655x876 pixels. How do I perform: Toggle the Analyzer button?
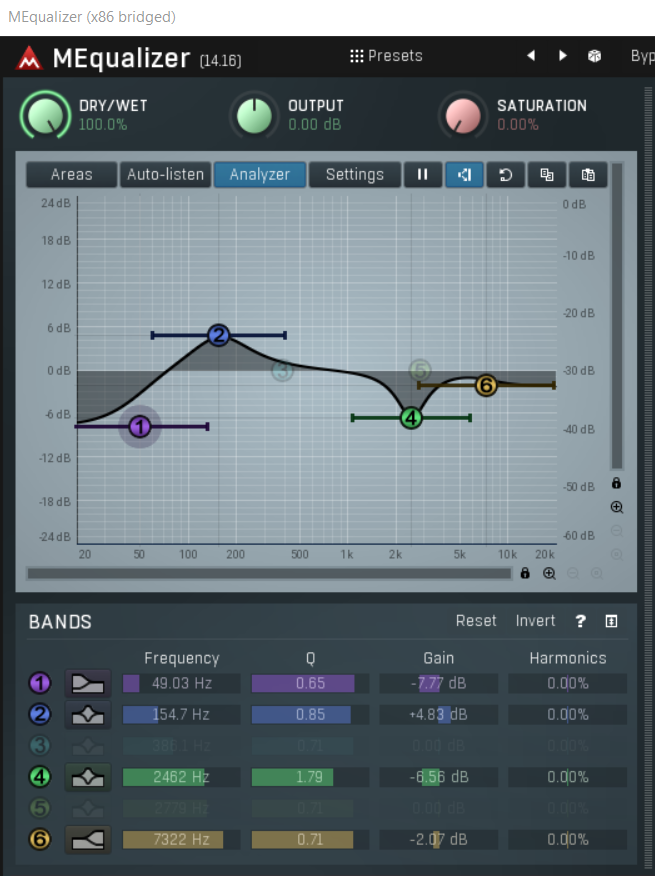pos(260,174)
